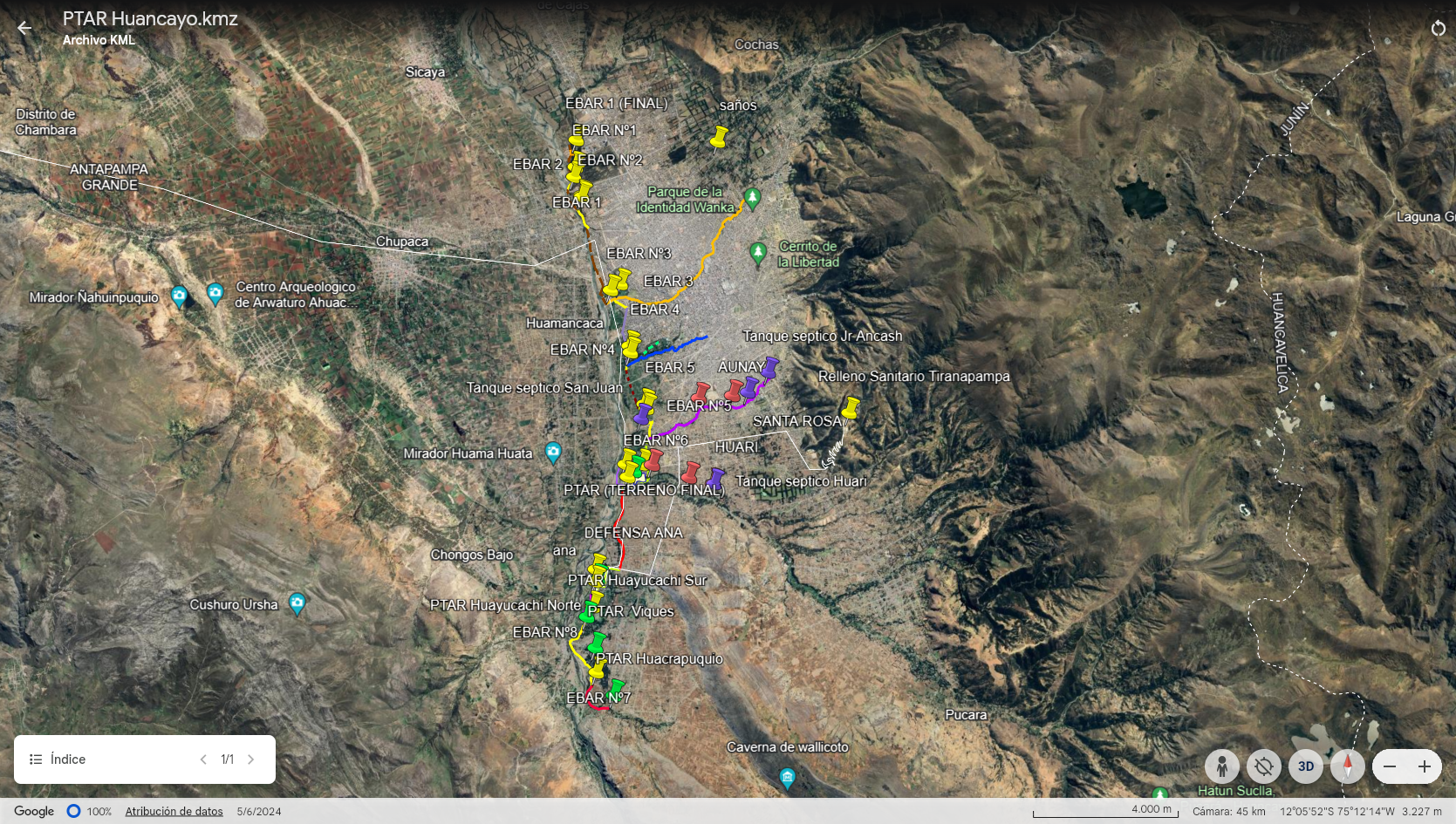Click the purple pin next to AUNAY label

pyautogui.click(x=769, y=368)
